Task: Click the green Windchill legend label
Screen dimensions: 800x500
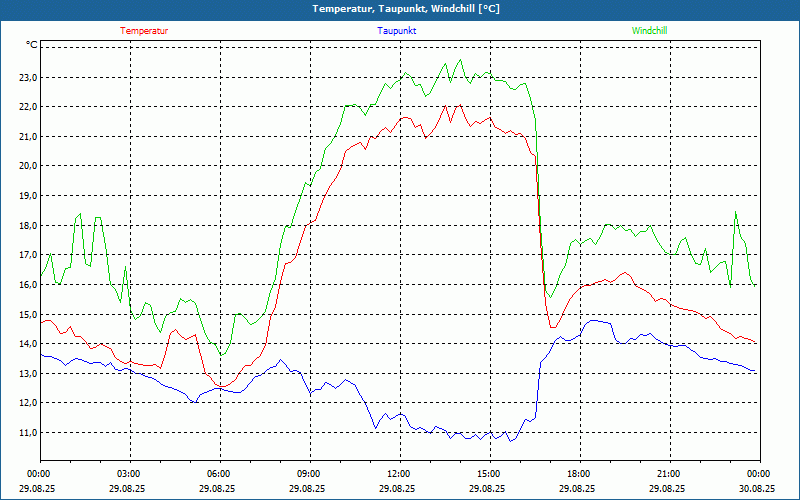Action: click(649, 31)
